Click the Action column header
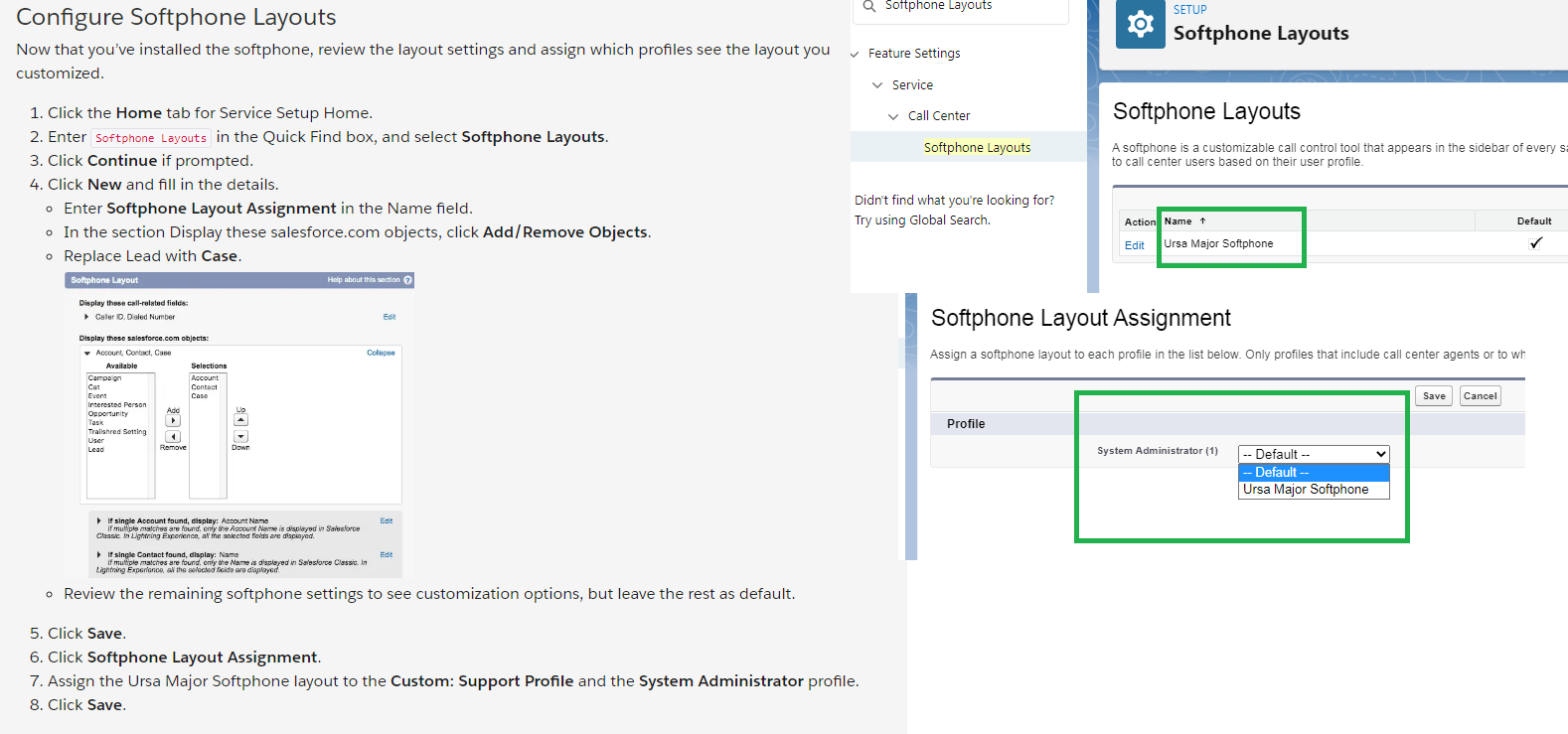This screenshot has height=734, width=1568. [x=1140, y=221]
